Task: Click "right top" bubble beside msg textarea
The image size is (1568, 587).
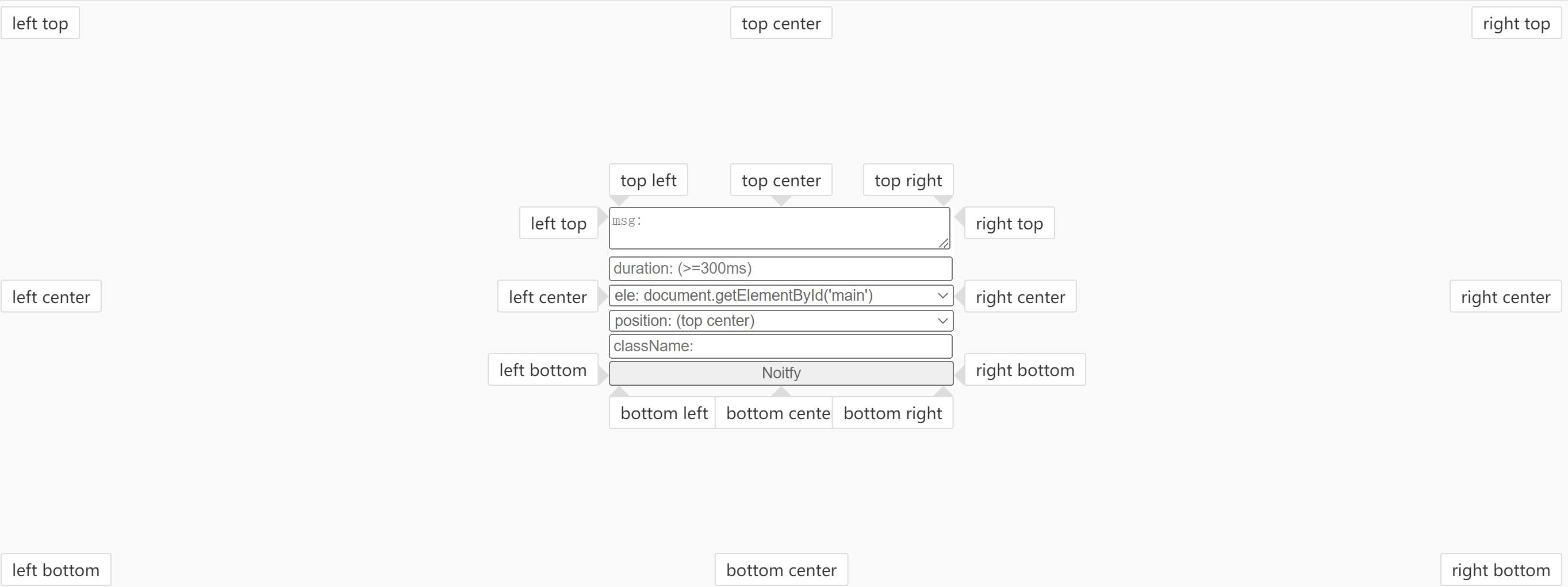Action: [1009, 224]
